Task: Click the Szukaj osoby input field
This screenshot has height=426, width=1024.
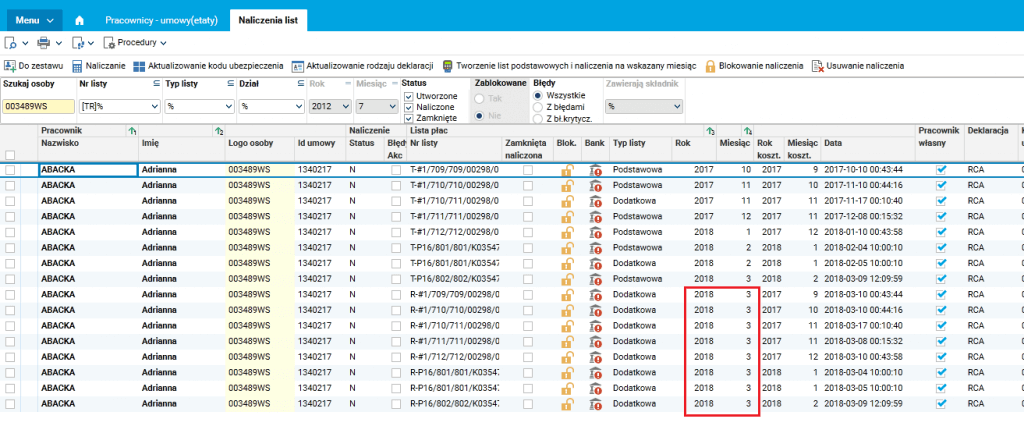Action: (39, 106)
